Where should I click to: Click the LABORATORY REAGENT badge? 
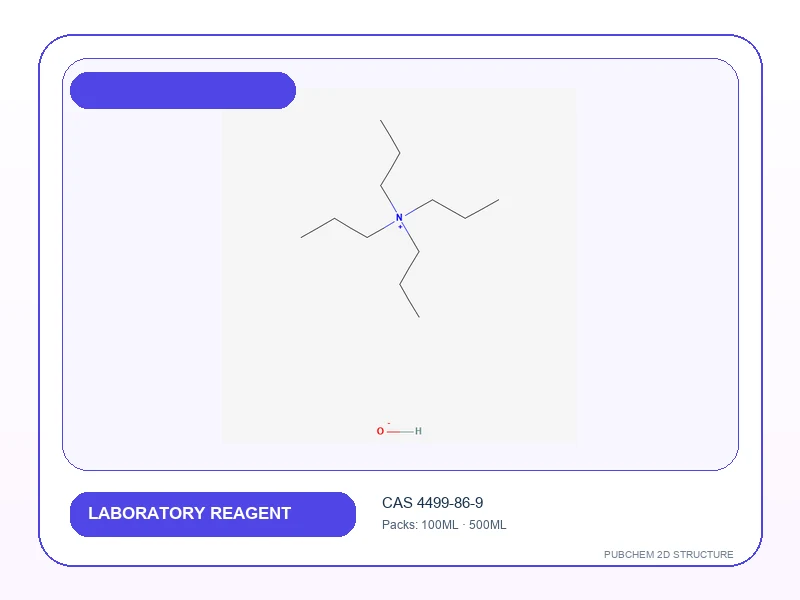[x=213, y=514]
